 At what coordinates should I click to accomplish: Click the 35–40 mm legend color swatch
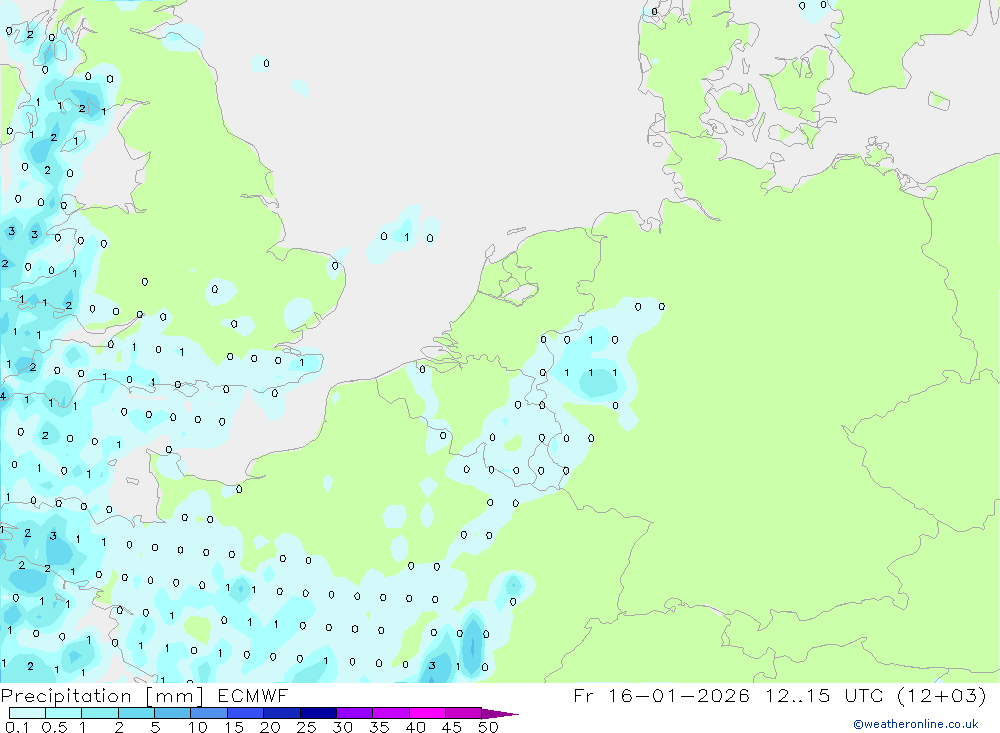pos(391,713)
